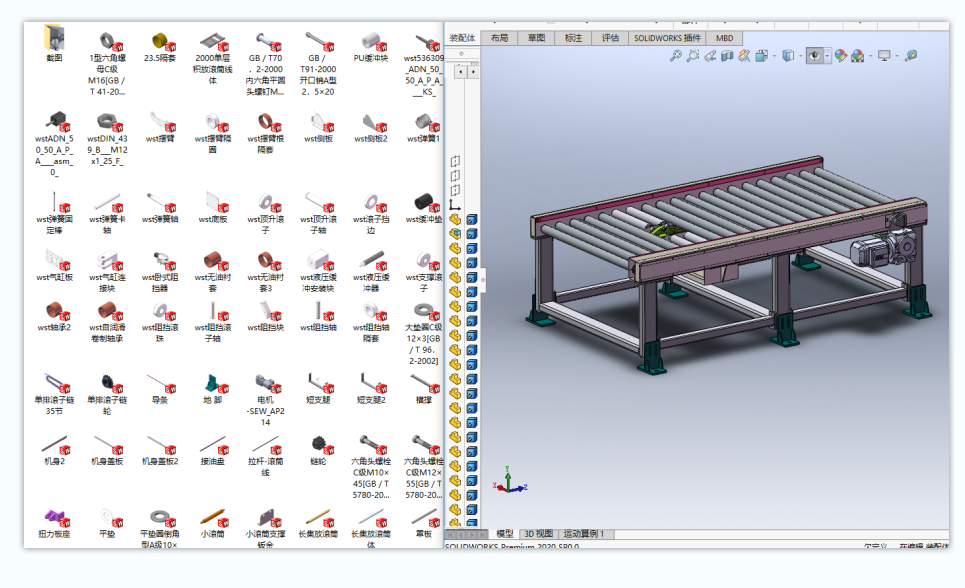Expand the Hide/Show Items dropdown arrow

pyautogui.click(x=827, y=57)
